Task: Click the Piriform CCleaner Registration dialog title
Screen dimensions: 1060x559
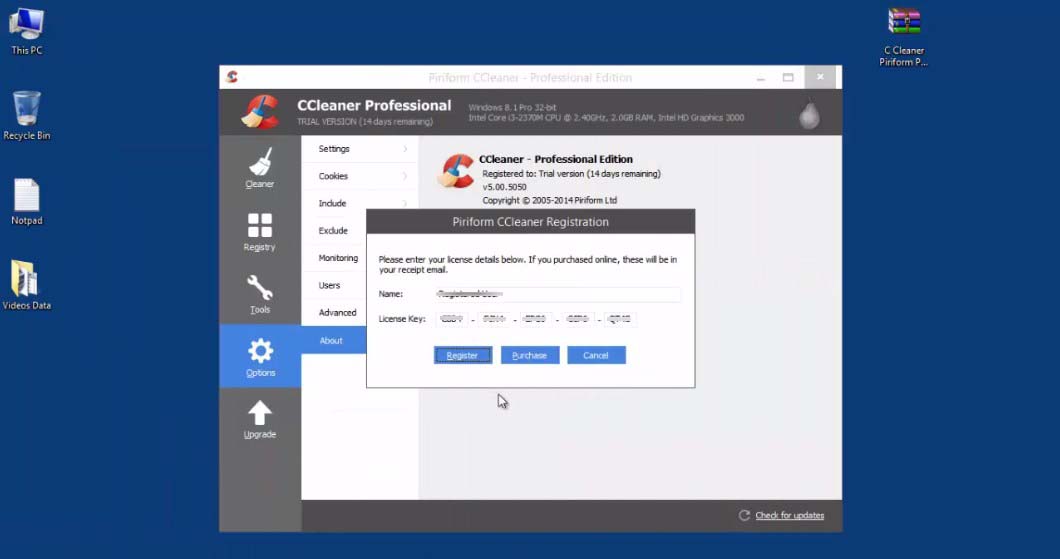Action: (530, 222)
